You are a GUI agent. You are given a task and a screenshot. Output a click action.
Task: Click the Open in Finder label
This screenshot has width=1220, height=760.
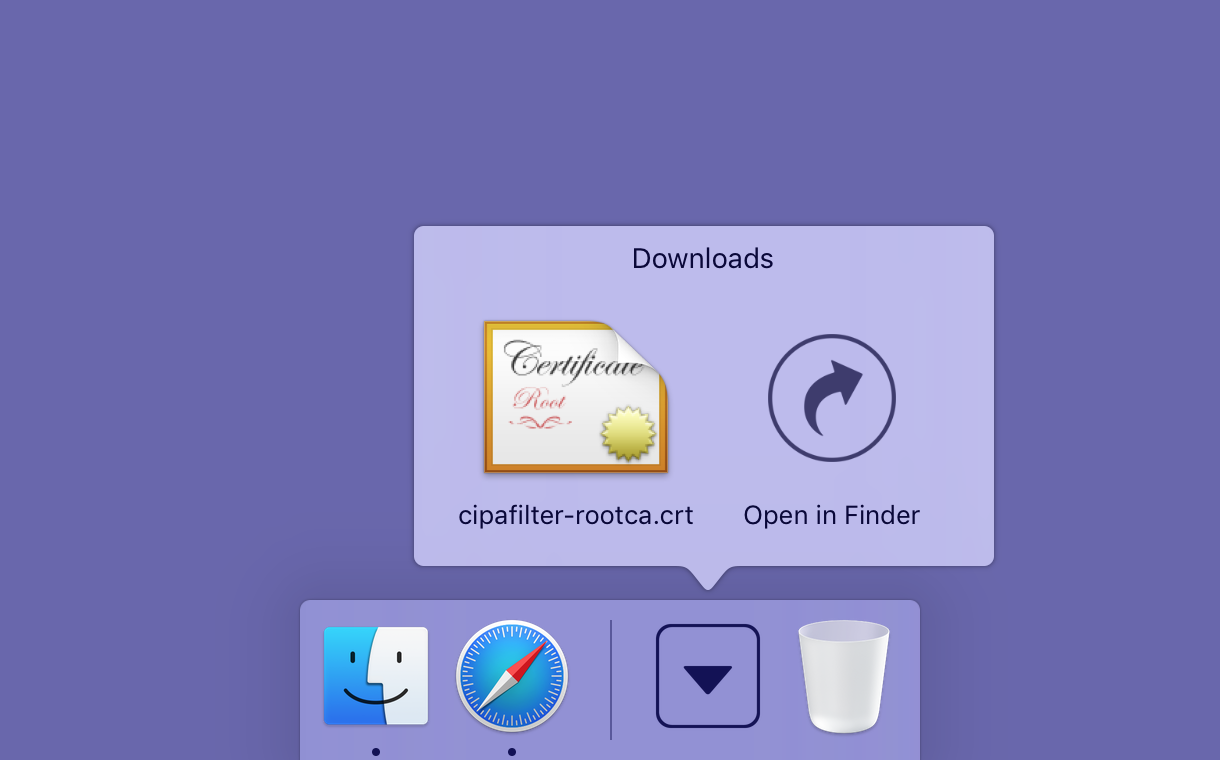[831, 515]
